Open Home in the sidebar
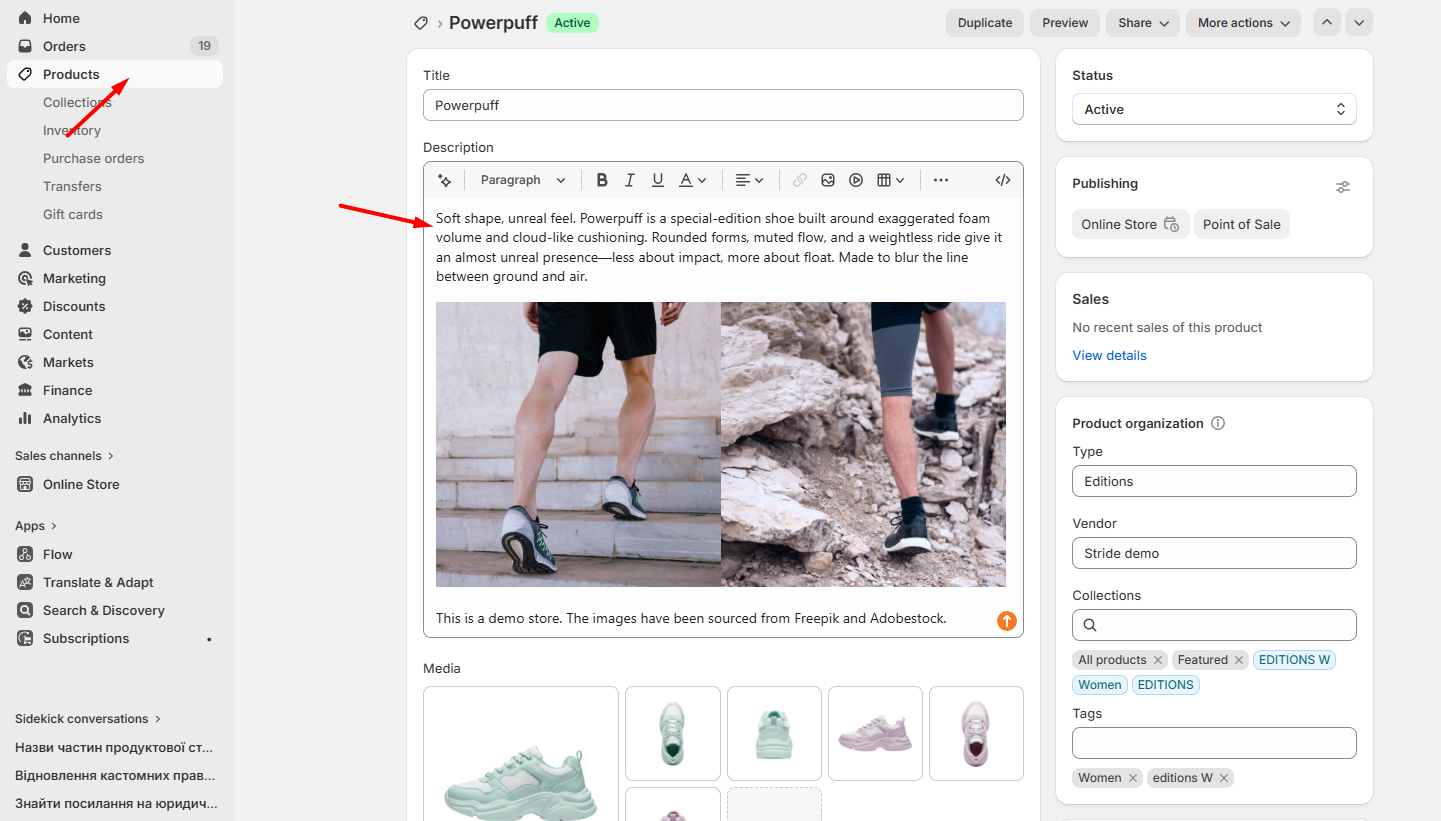This screenshot has width=1441, height=821. (115, 18)
